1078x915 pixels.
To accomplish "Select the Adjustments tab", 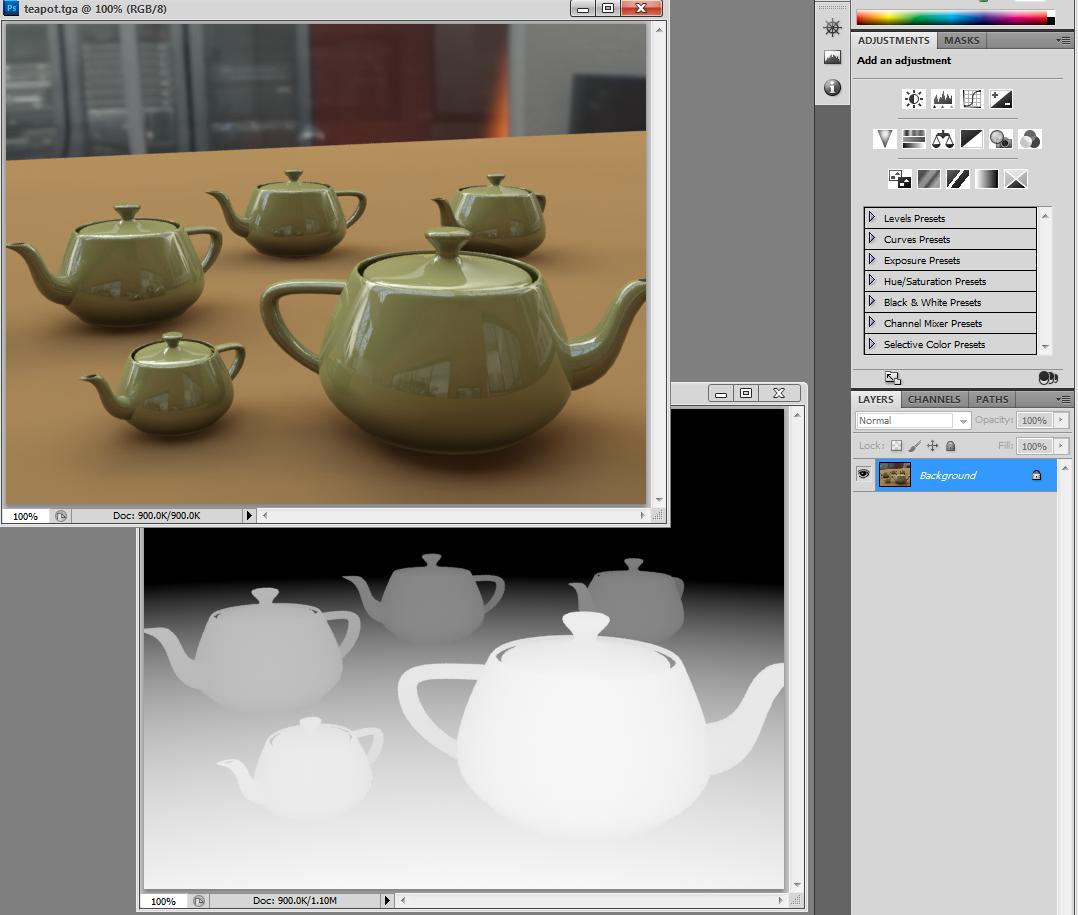I will tap(893, 41).
